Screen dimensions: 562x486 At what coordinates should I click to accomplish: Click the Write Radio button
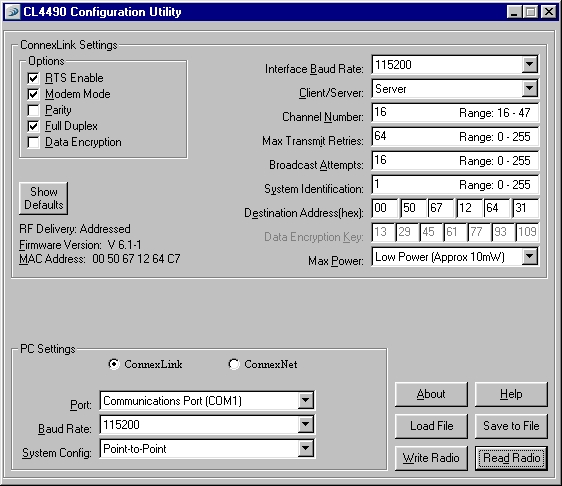431,458
